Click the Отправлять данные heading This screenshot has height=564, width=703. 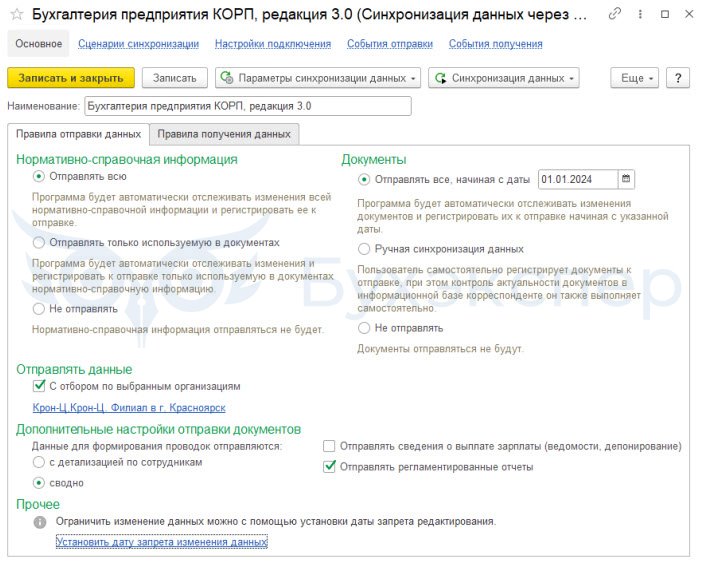(x=74, y=369)
